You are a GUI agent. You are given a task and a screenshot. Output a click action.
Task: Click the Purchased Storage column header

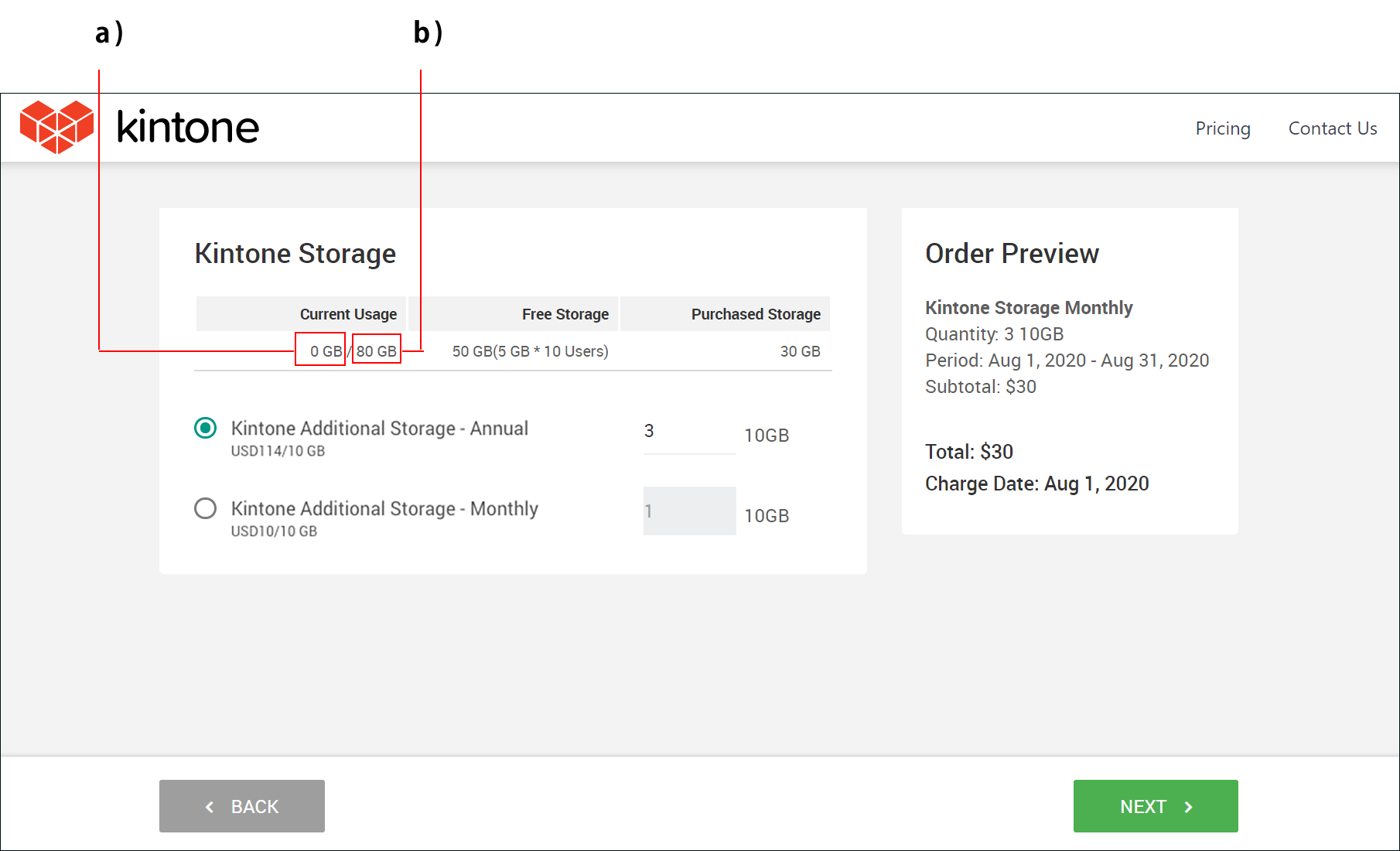755,314
